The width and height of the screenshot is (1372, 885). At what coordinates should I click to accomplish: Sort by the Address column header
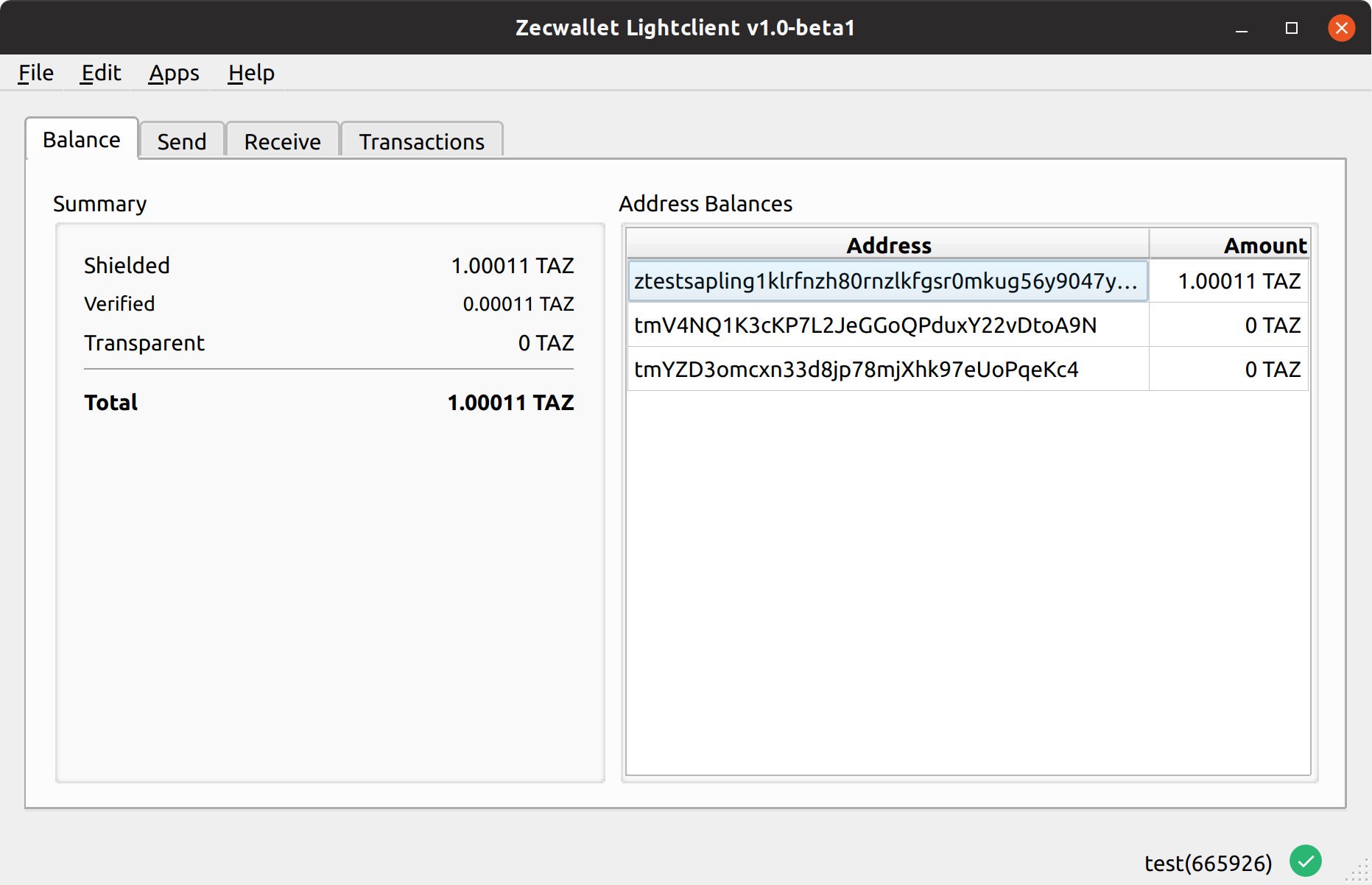point(888,245)
